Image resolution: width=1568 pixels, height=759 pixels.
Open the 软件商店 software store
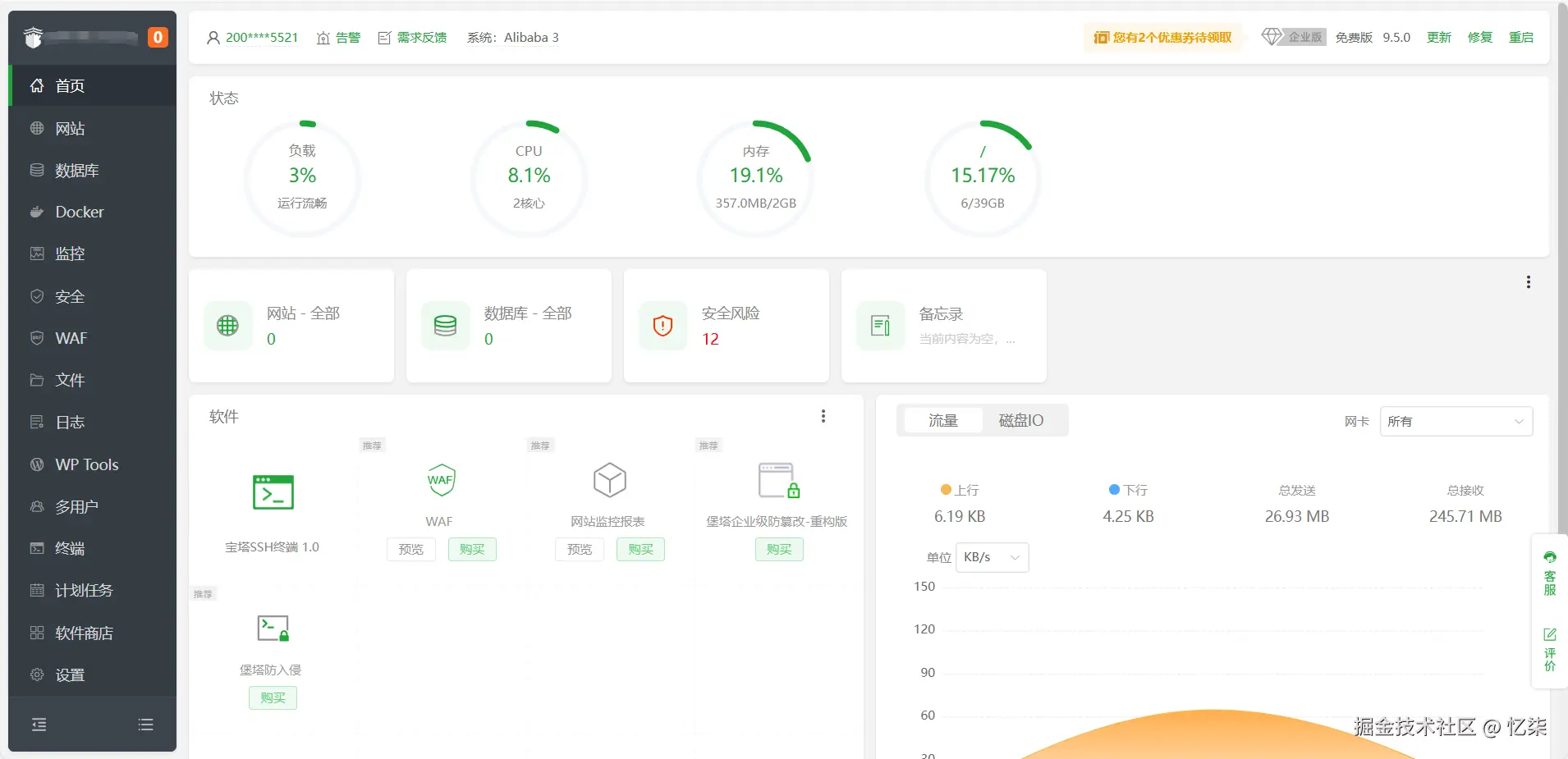[x=93, y=633]
